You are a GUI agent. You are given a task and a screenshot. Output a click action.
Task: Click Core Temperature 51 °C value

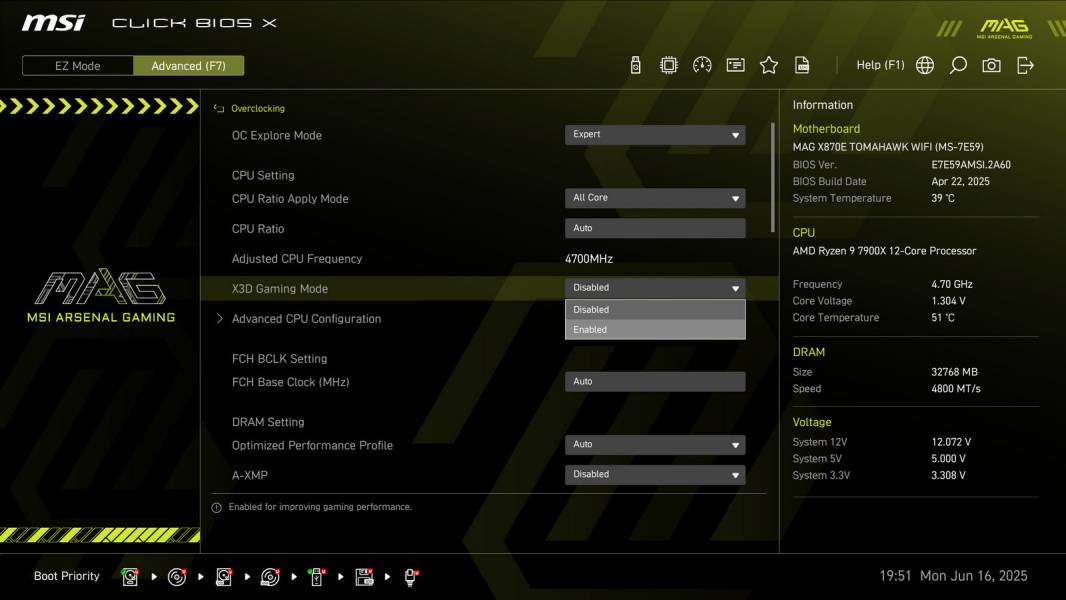point(943,318)
